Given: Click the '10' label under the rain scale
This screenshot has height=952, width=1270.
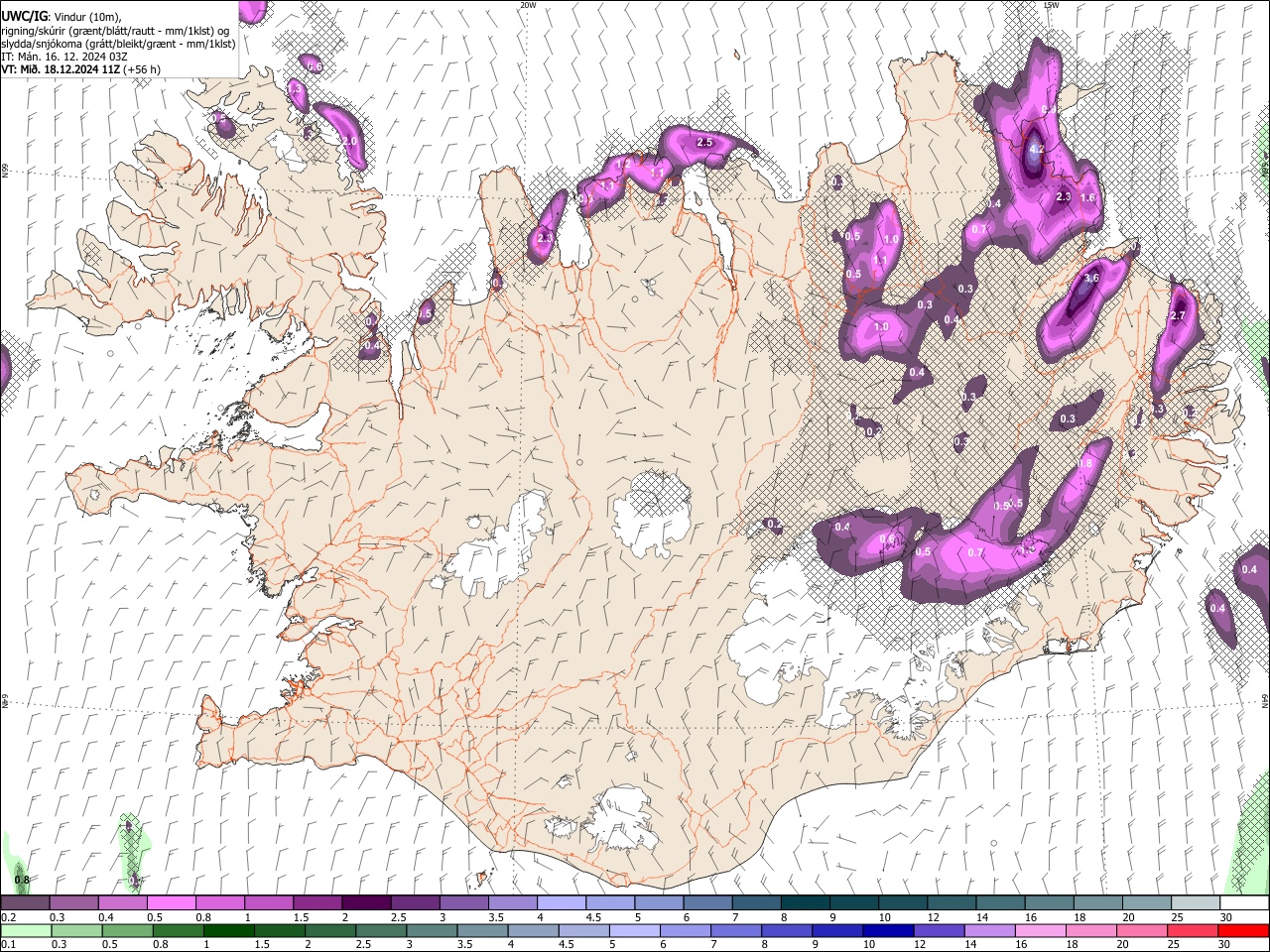Looking at the screenshot, I should click(868, 945).
